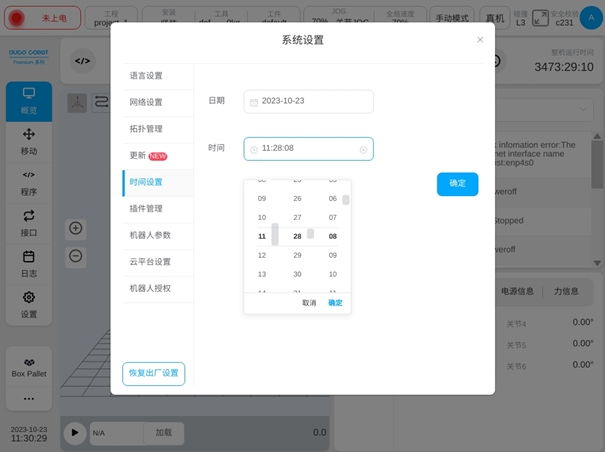
Task: Switch to the 网络设置 settings tab
Action: click(x=146, y=102)
